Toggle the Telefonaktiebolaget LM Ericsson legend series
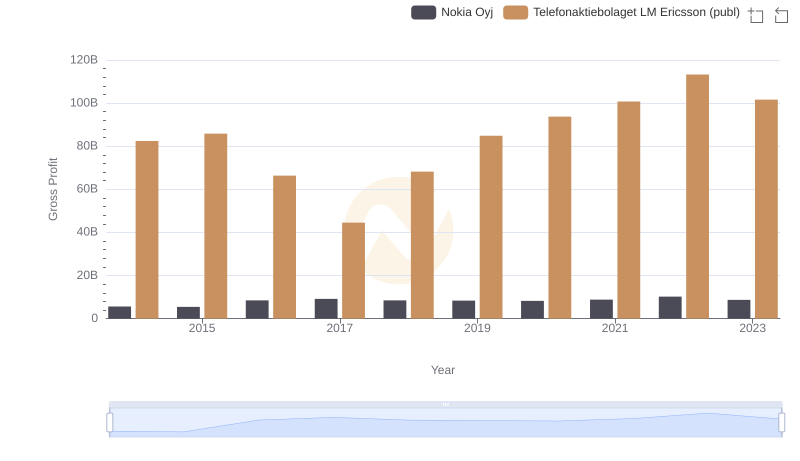 621,12
